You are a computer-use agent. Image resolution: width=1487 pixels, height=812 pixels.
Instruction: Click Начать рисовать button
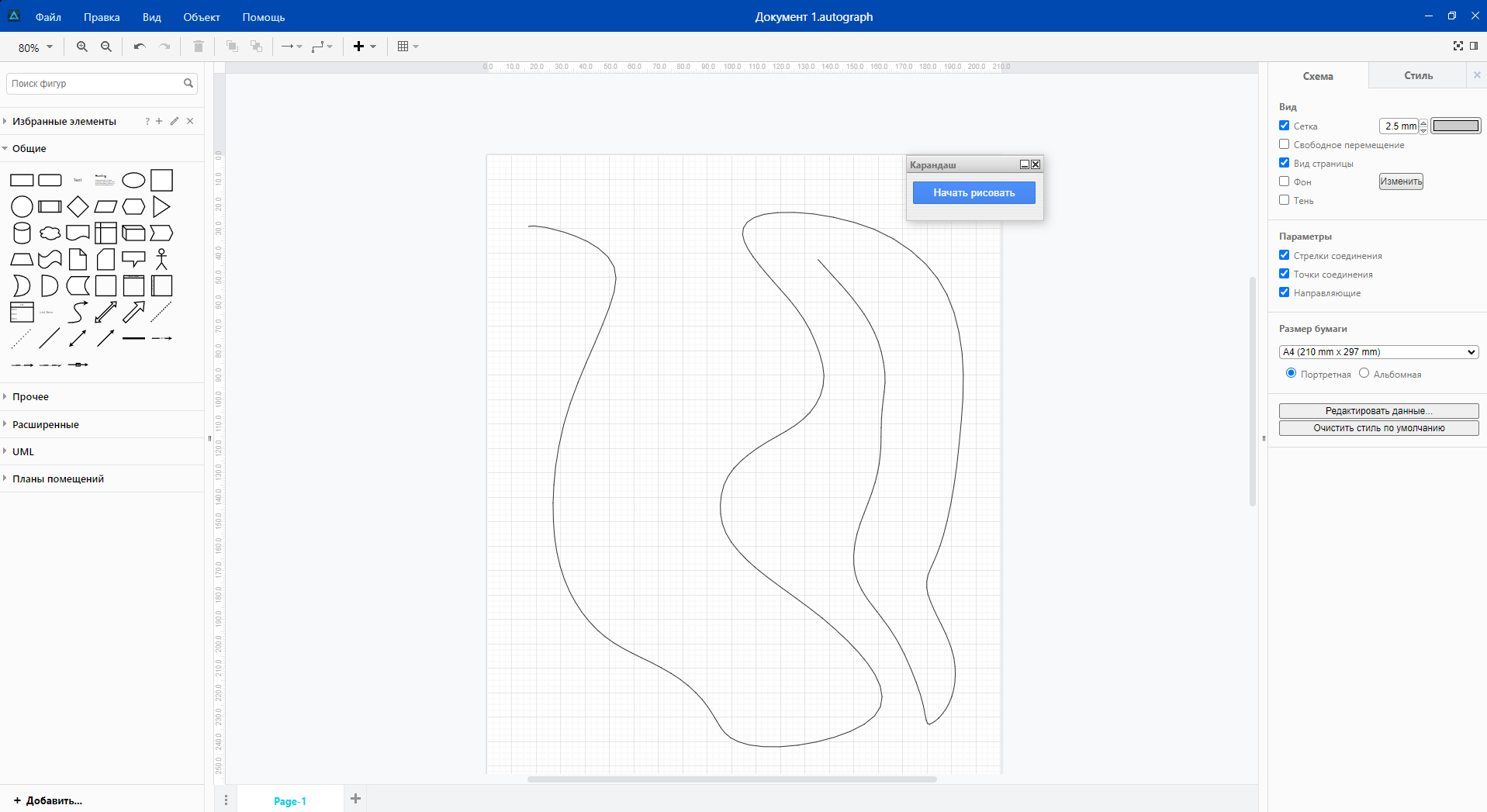(973, 192)
